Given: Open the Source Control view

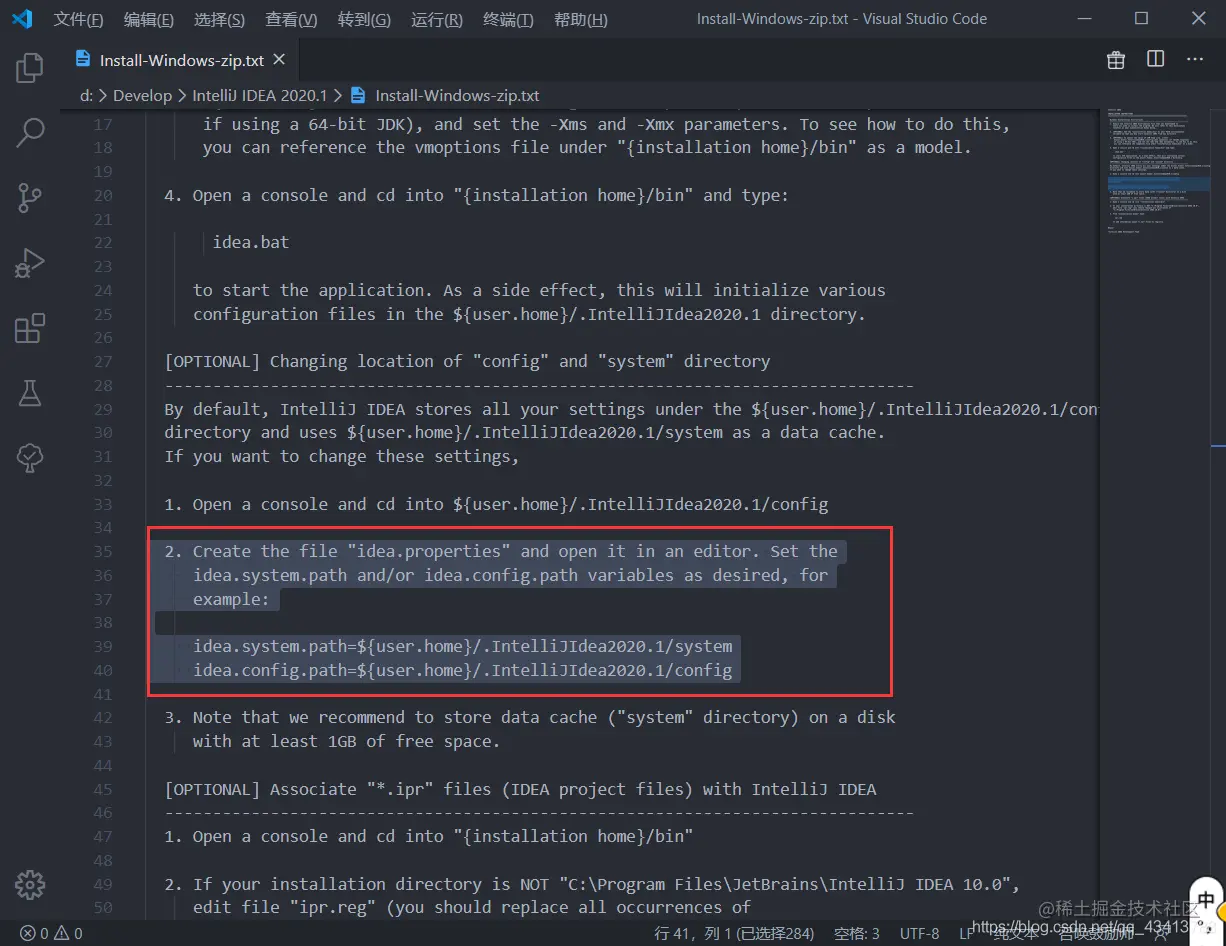Looking at the screenshot, I should click(30, 197).
